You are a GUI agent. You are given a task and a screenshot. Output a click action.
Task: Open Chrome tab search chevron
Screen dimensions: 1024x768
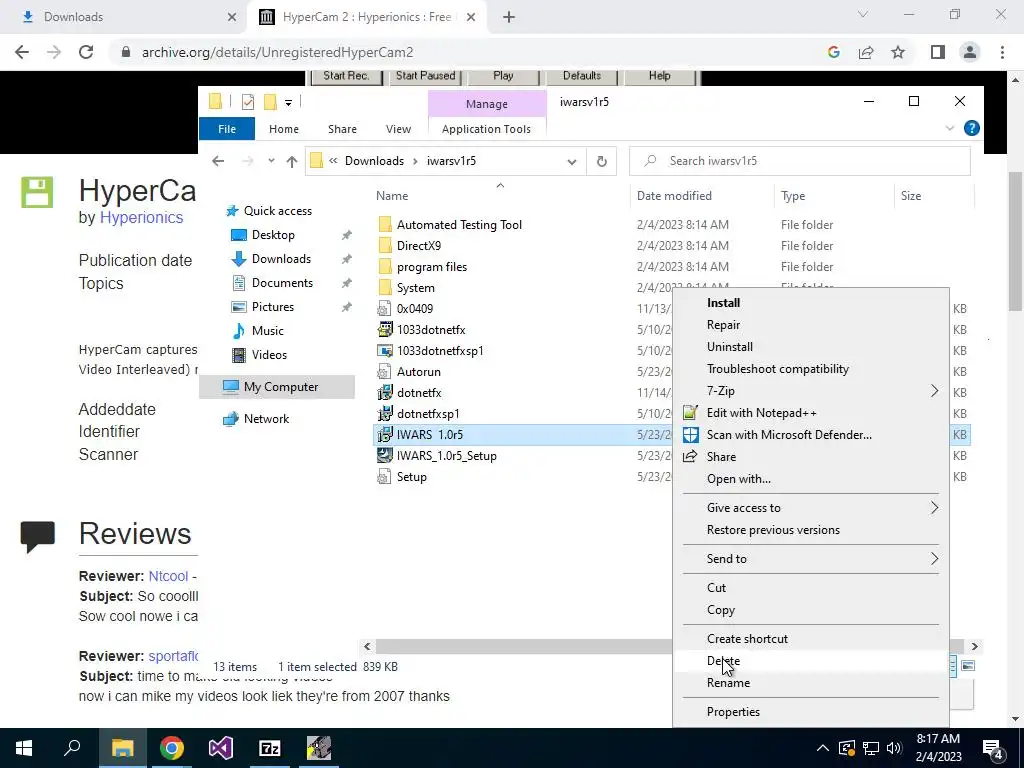863,14
